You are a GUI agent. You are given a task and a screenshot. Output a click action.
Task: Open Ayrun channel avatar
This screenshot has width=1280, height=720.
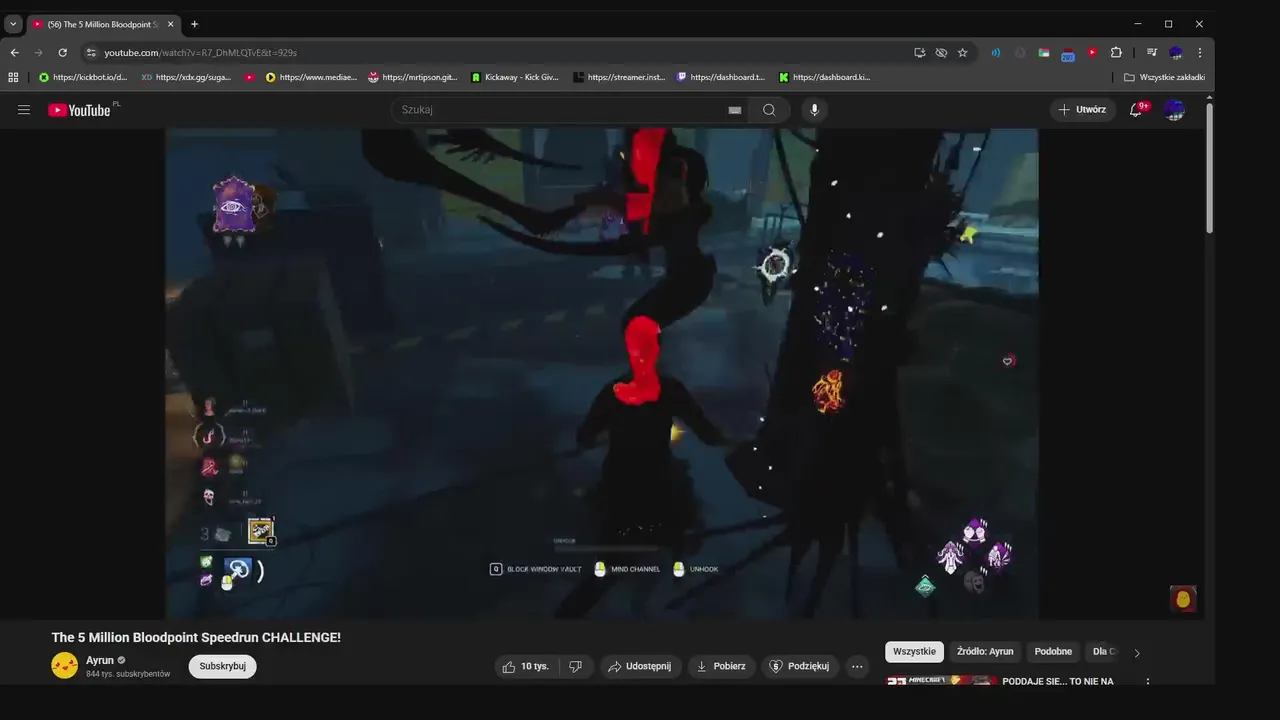65,666
